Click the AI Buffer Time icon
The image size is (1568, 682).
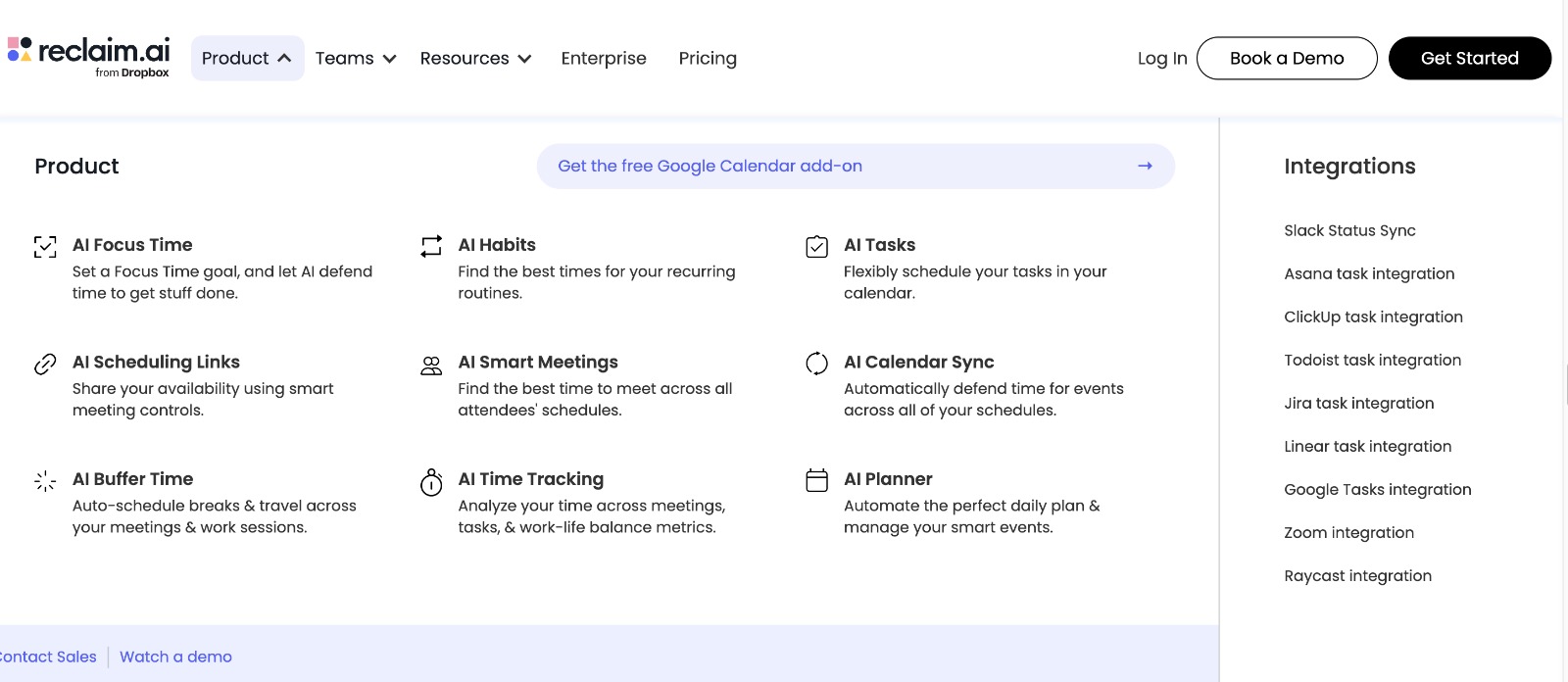tap(45, 481)
